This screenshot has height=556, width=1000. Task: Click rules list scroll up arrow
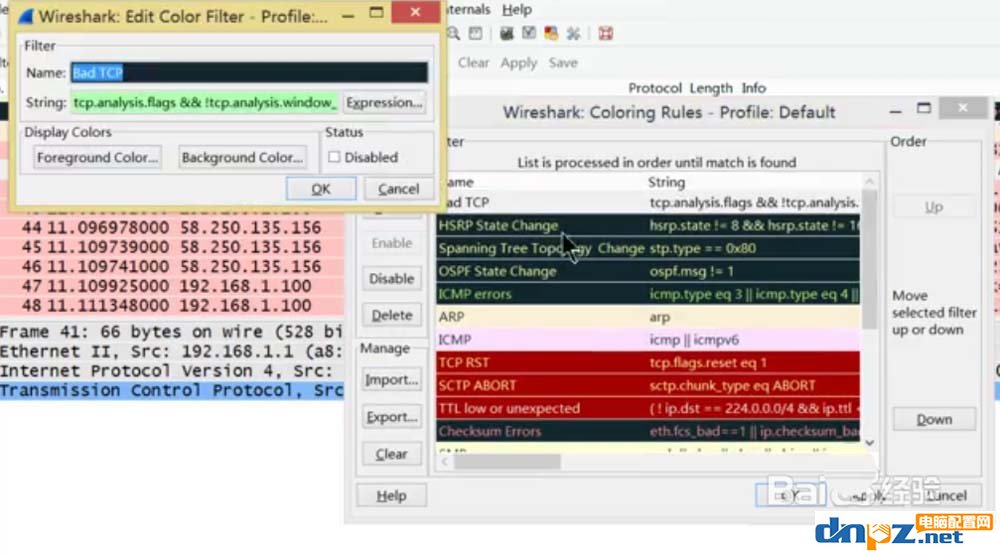coord(869,181)
